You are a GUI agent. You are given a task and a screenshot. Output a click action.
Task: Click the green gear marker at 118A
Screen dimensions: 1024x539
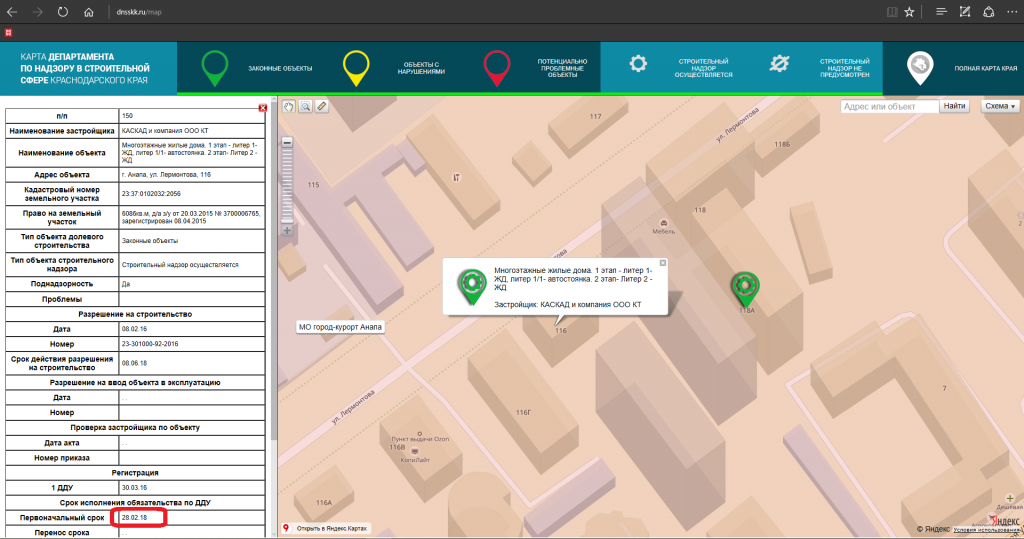(x=745, y=288)
